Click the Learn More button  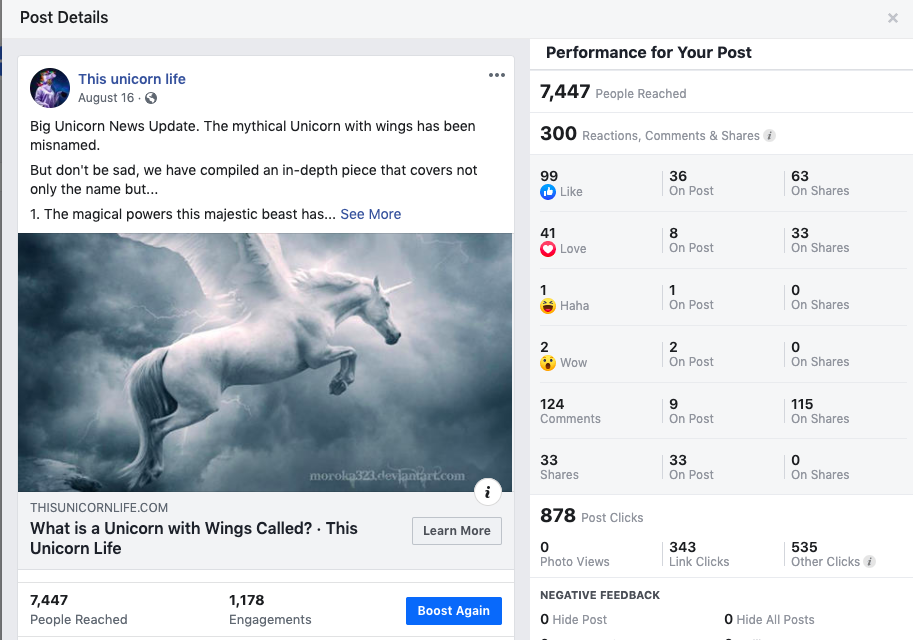click(456, 531)
